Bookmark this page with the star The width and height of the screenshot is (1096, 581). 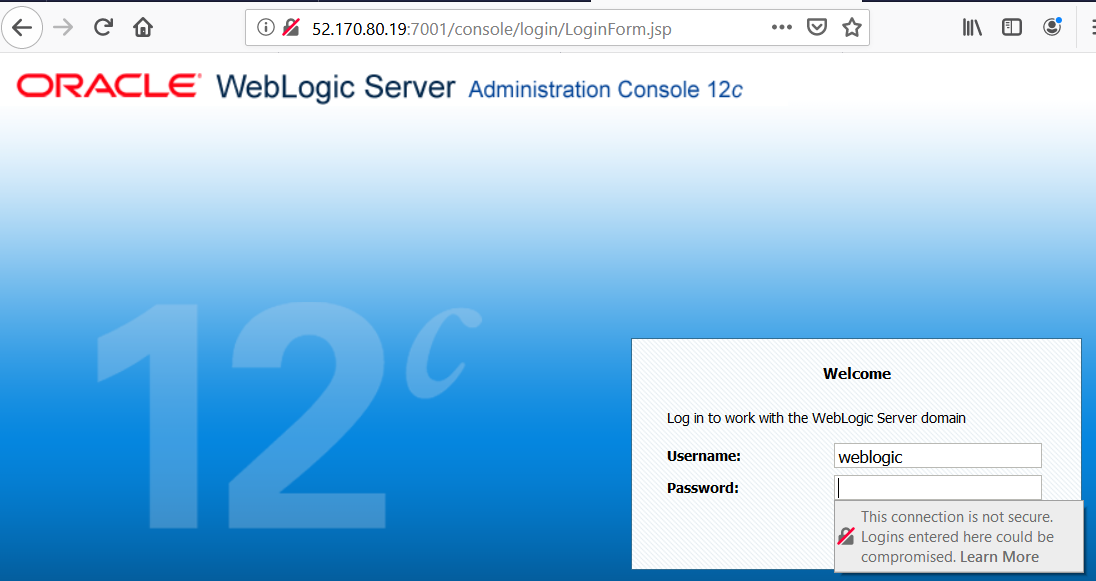click(851, 28)
